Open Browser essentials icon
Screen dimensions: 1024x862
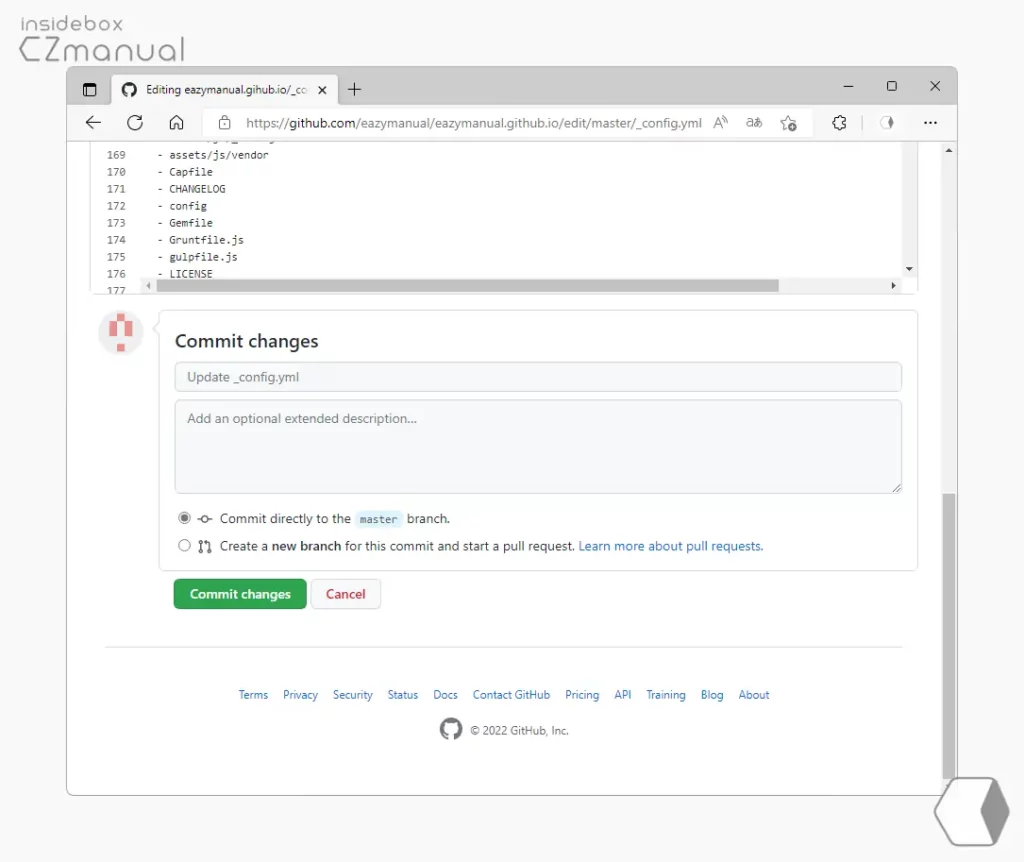click(x=886, y=122)
